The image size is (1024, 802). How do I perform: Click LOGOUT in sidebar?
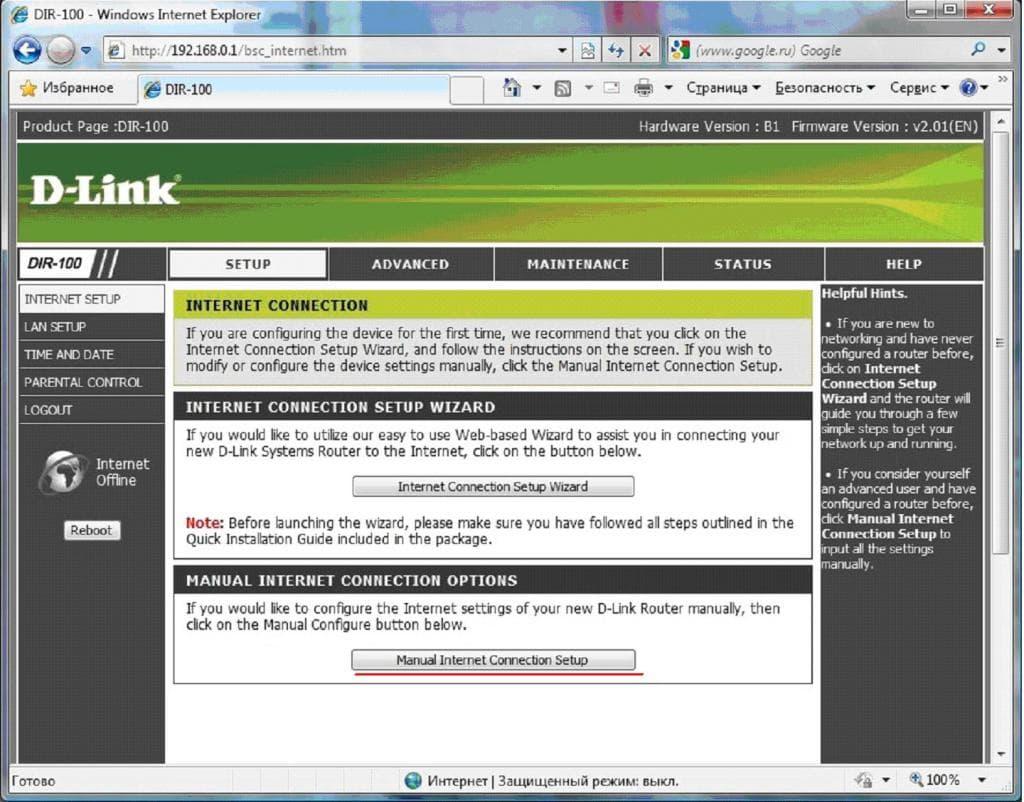click(x=91, y=410)
